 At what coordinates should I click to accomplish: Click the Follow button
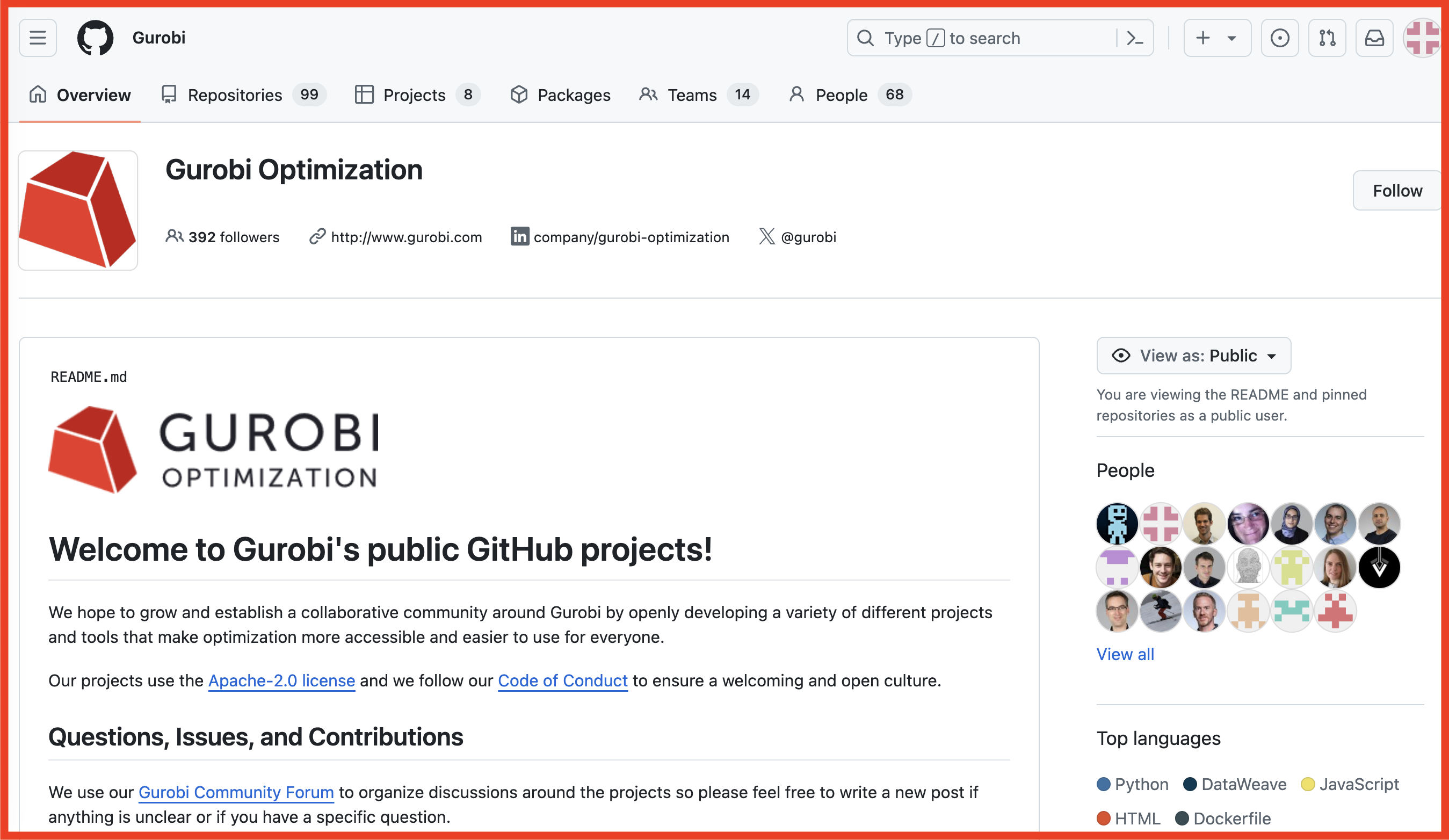1397,190
